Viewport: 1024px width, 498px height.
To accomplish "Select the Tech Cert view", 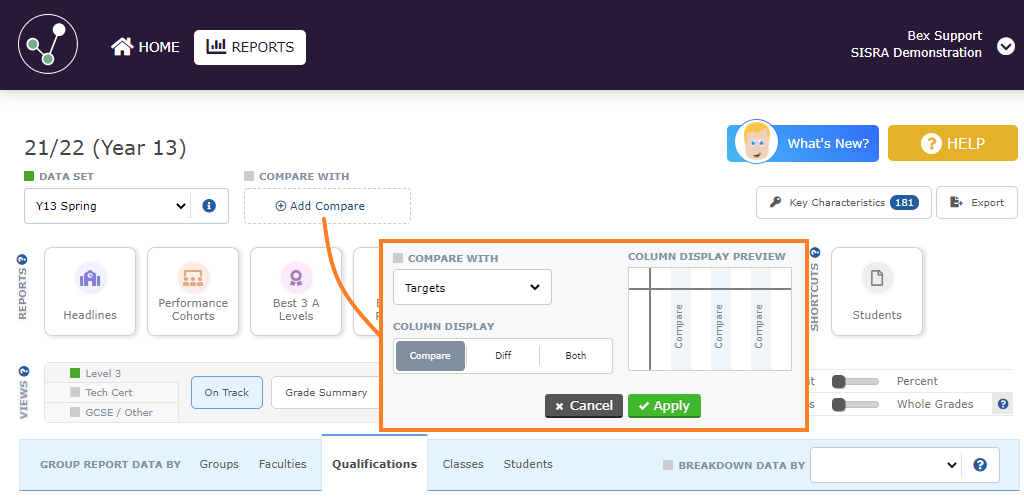I will pos(108,392).
